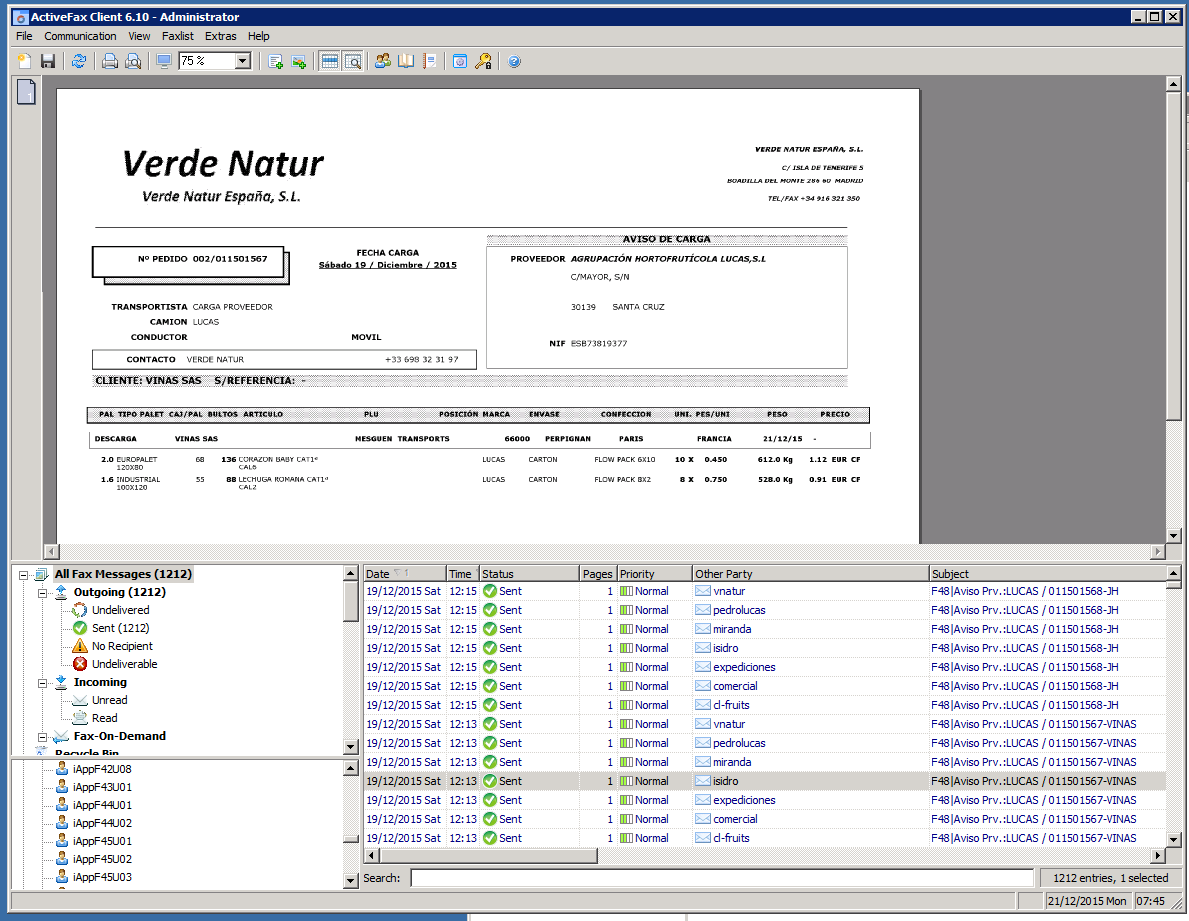1189x921 pixels.
Task: Open the Faxlist menu
Action: pyautogui.click(x=178, y=36)
